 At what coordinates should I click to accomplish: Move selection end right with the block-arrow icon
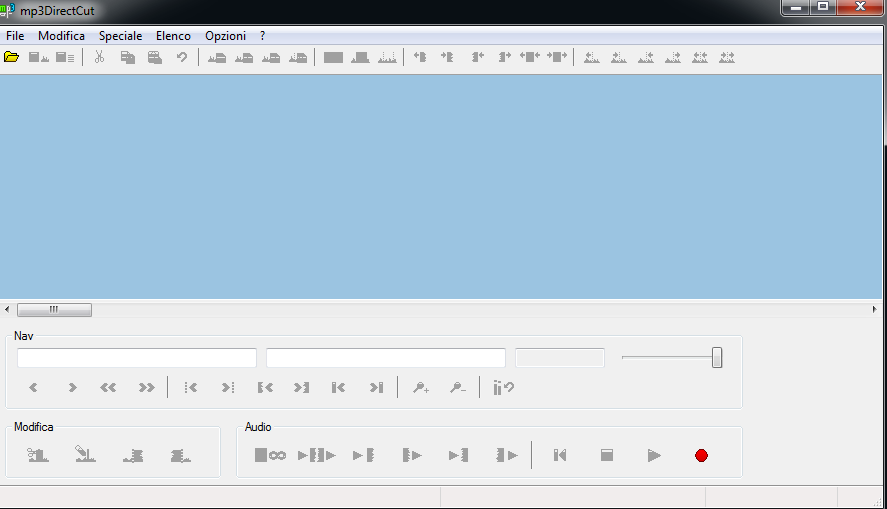pos(505,57)
